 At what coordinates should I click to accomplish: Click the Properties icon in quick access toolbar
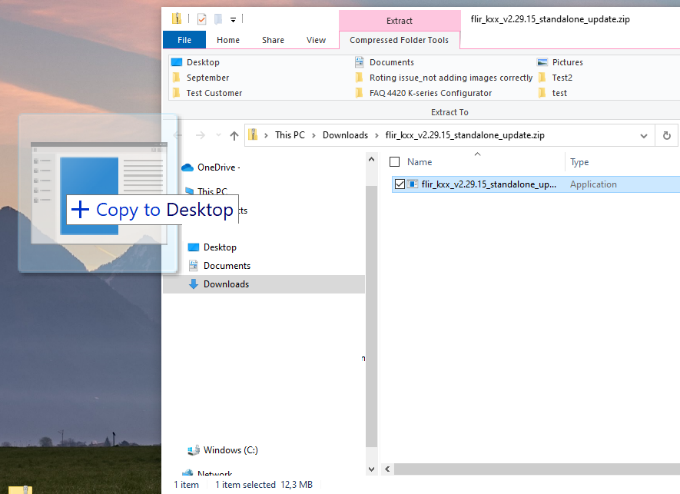coord(202,18)
